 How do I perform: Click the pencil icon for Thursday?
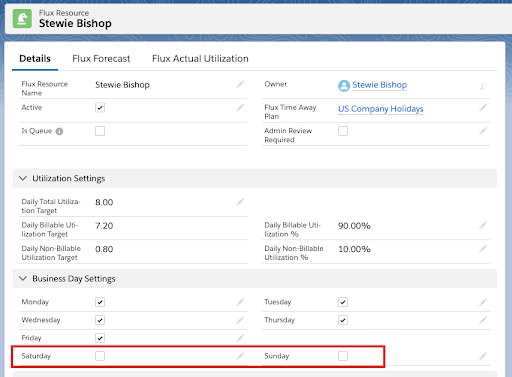(x=483, y=320)
